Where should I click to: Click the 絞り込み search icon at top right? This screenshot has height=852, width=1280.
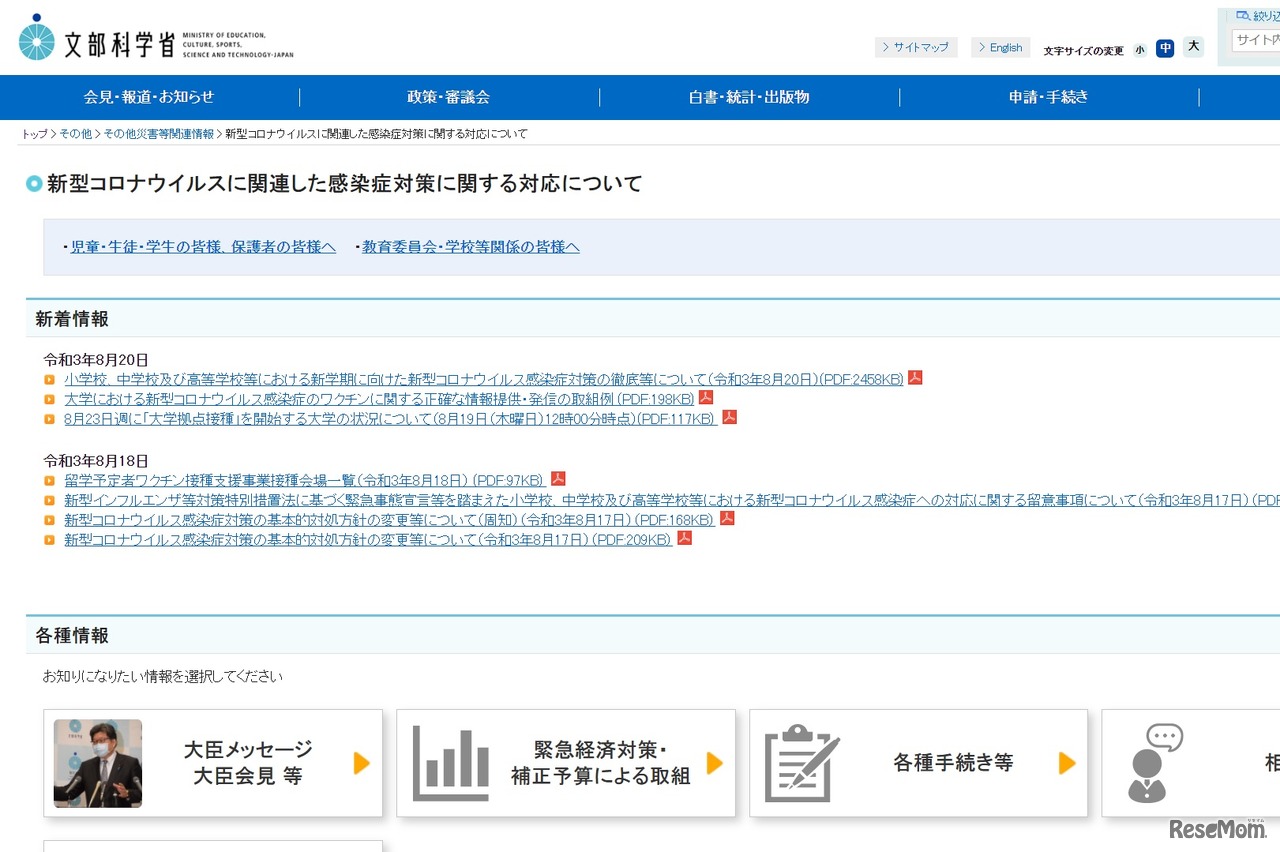(1240, 14)
